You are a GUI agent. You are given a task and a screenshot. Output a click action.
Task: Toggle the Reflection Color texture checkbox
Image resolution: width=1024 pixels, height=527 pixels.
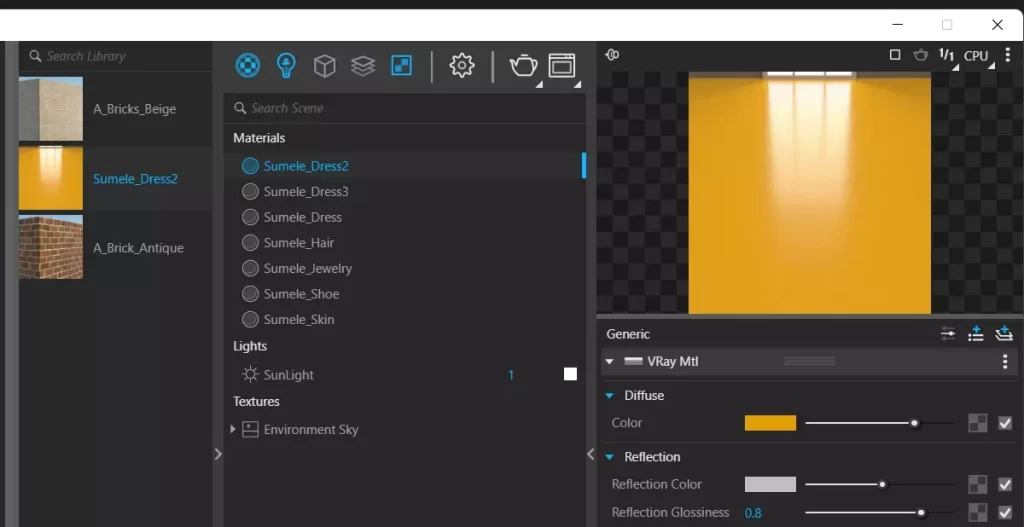[1005, 485]
